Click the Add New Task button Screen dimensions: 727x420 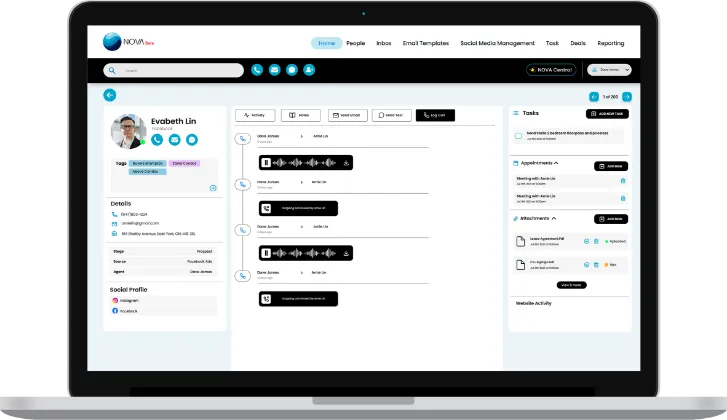pos(607,114)
